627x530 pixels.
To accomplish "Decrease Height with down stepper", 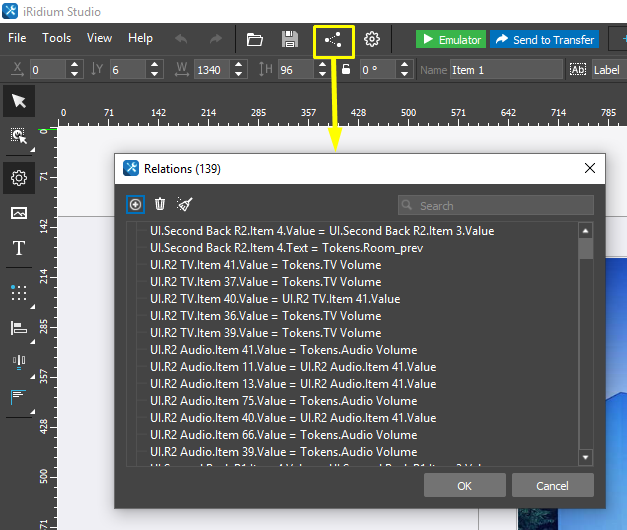I will coord(323,74).
